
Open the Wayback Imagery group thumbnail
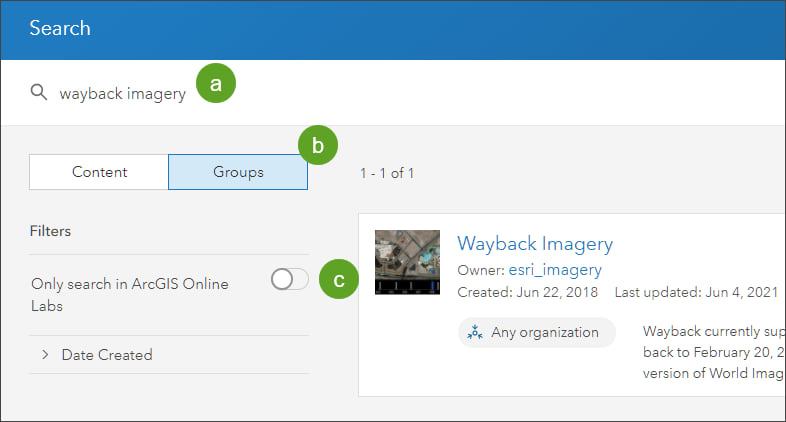(407, 262)
